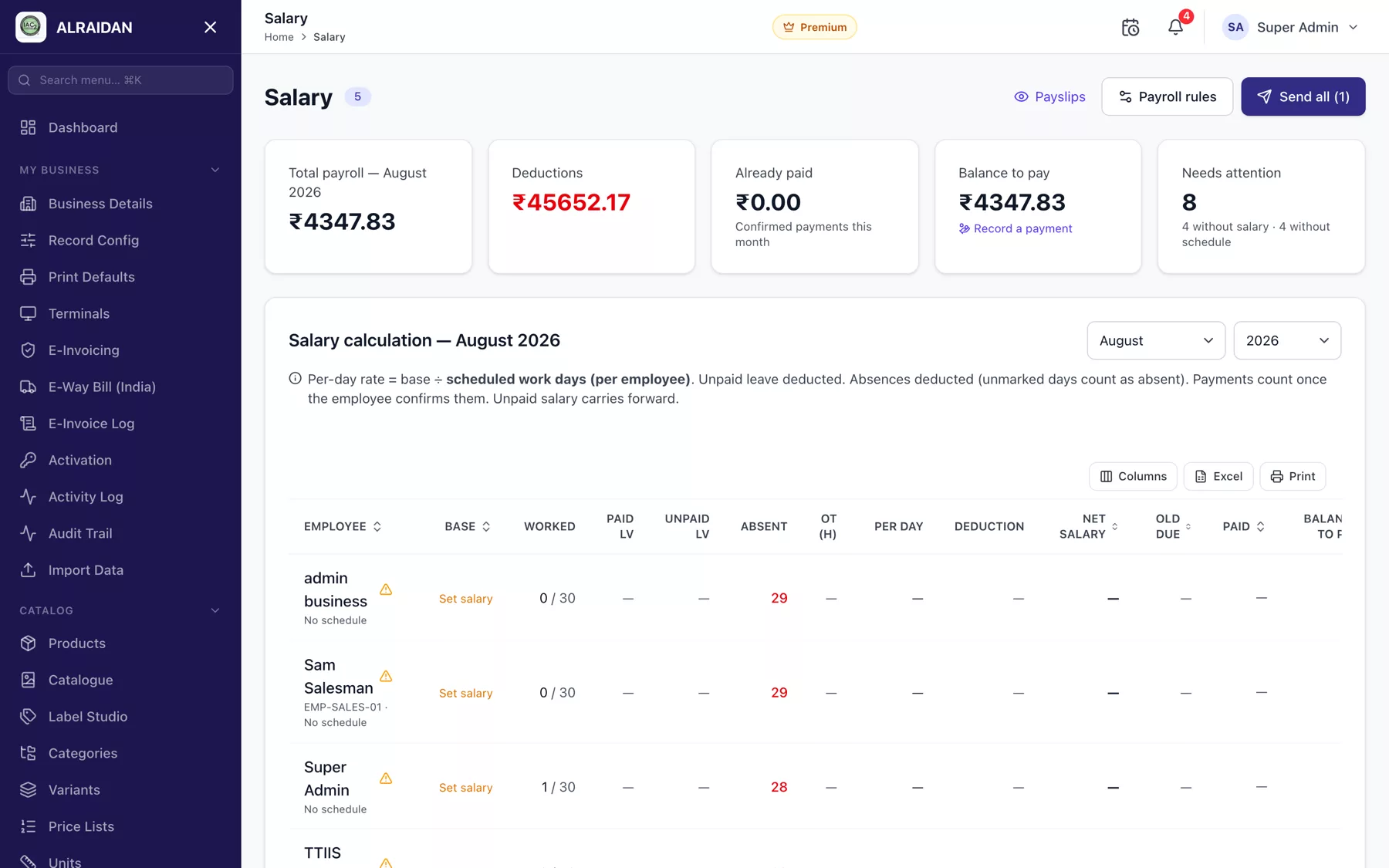Open the calendar clock icon in header
1389x868 pixels.
pos(1130,27)
